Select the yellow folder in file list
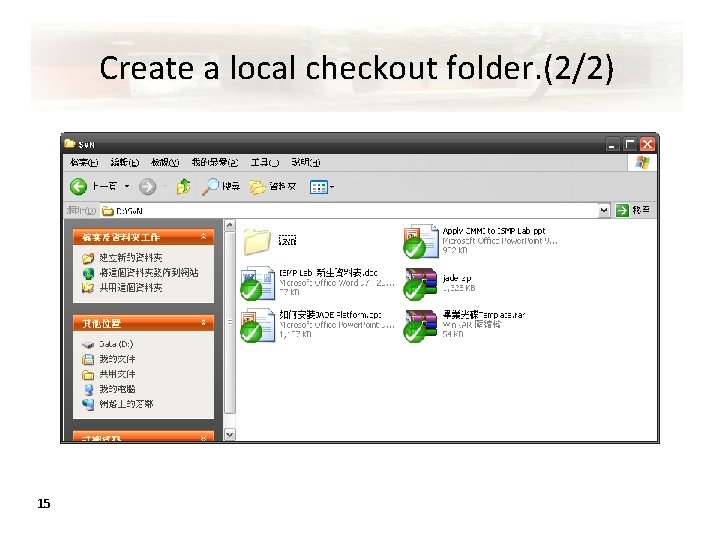The image size is (720, 540). [x=257, y=241]
